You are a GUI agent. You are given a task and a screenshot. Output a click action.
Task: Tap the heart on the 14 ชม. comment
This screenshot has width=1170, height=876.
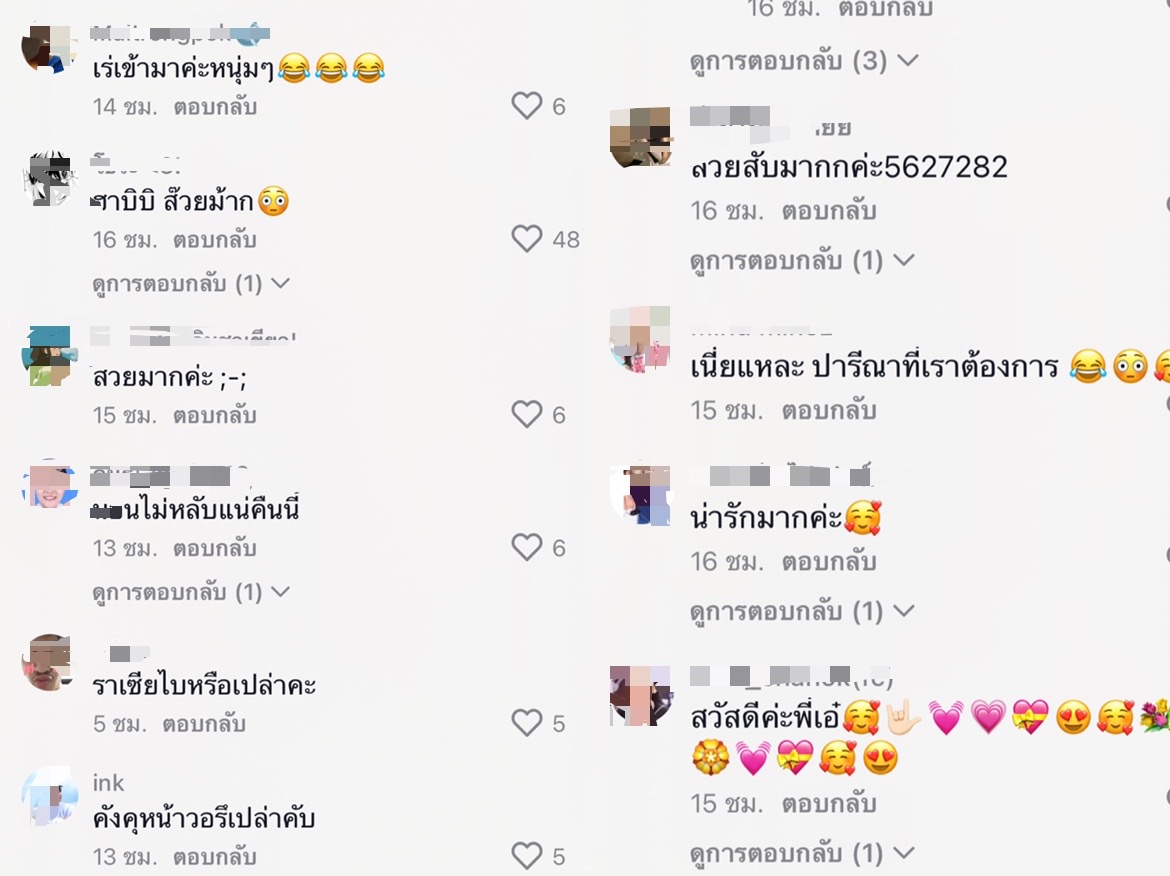tap(527, 106)
